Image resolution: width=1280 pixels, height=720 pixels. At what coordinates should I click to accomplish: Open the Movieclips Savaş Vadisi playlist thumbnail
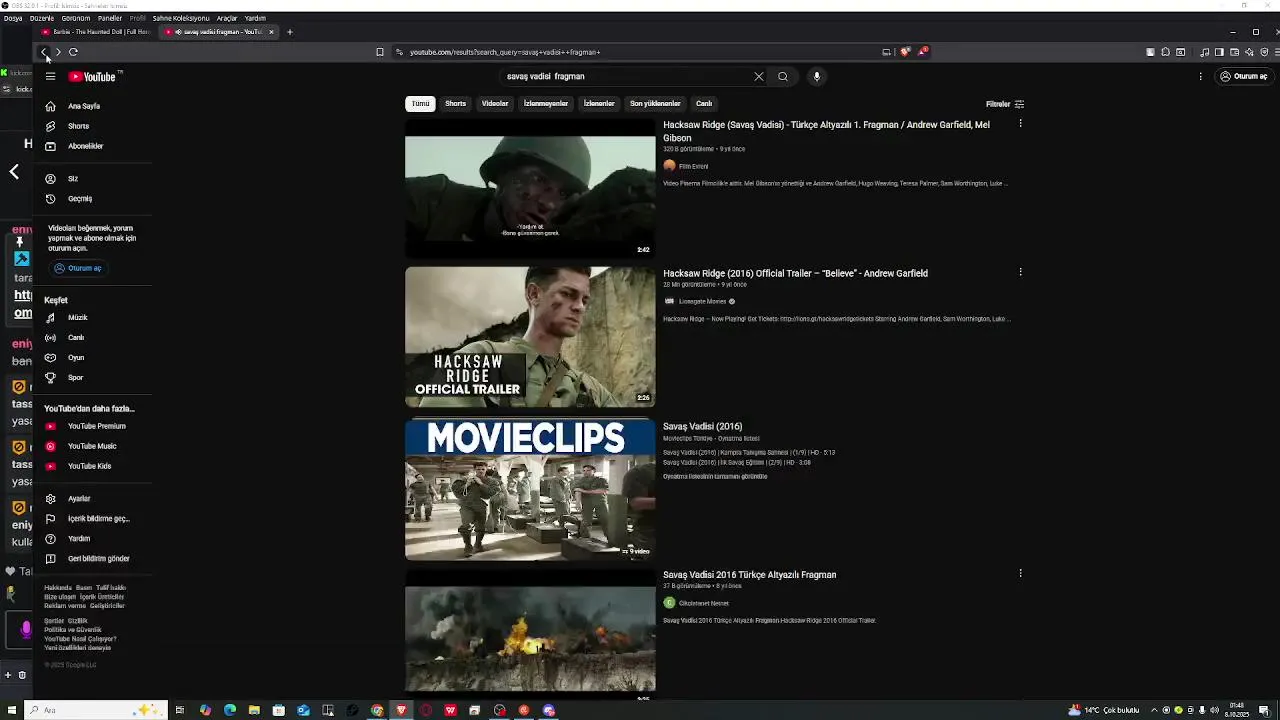(x=530, y=489)
